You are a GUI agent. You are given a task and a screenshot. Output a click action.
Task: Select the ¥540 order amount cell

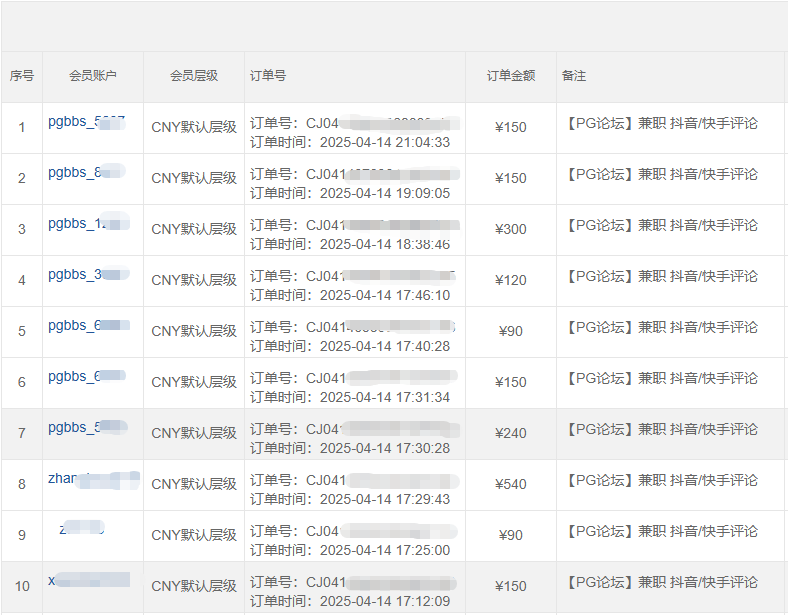510,485
